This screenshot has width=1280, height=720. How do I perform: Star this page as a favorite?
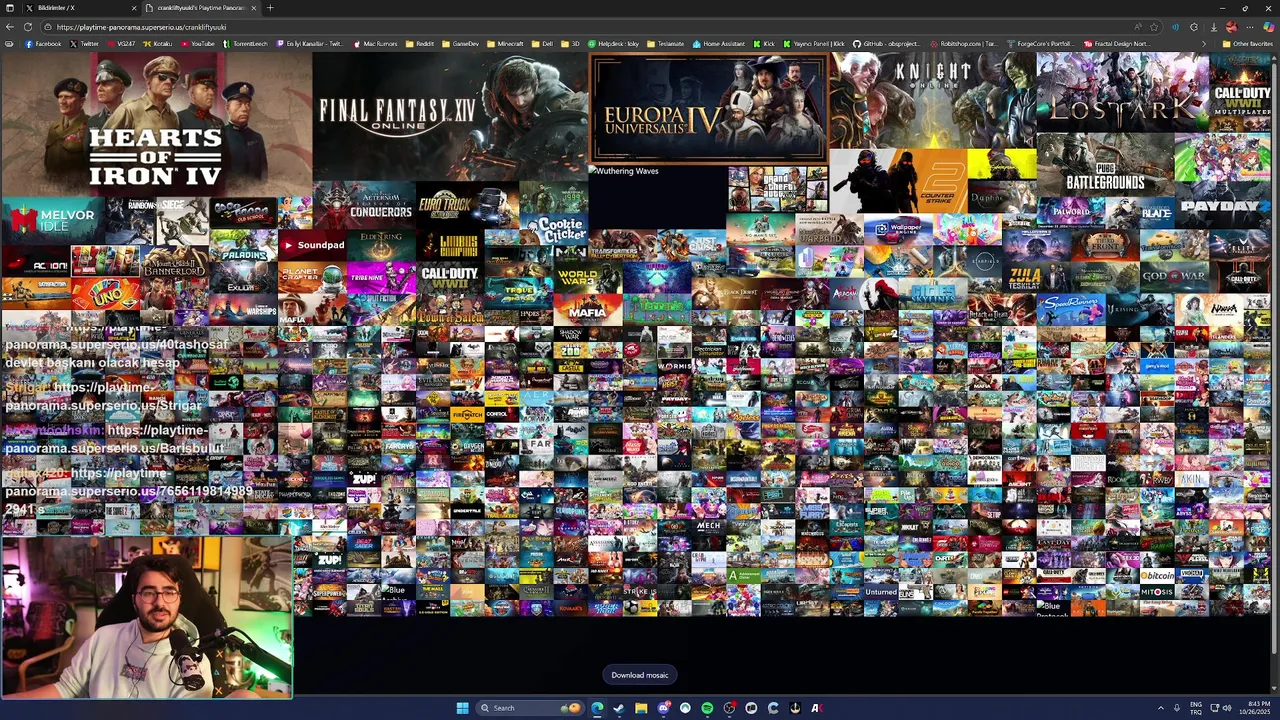[1154, 27]
